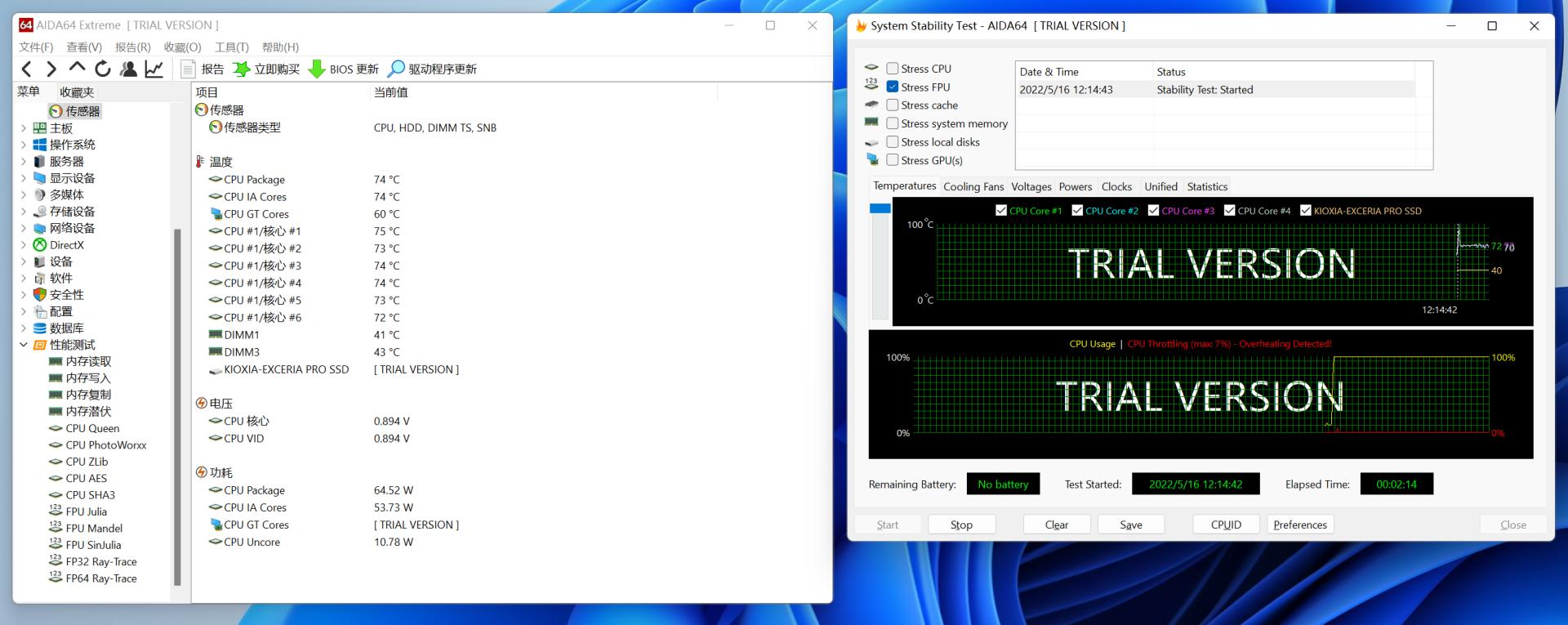This screenshot has height=625, width=1568.
Task: Uncheck the Stress FPU checkbox
Action: click(893, 87)
